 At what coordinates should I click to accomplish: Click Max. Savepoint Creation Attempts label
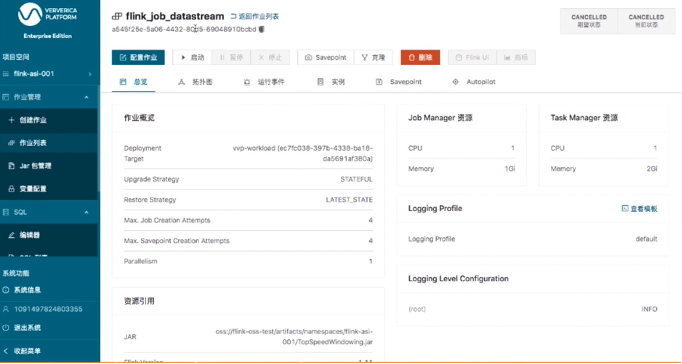(x=177, y=241)
